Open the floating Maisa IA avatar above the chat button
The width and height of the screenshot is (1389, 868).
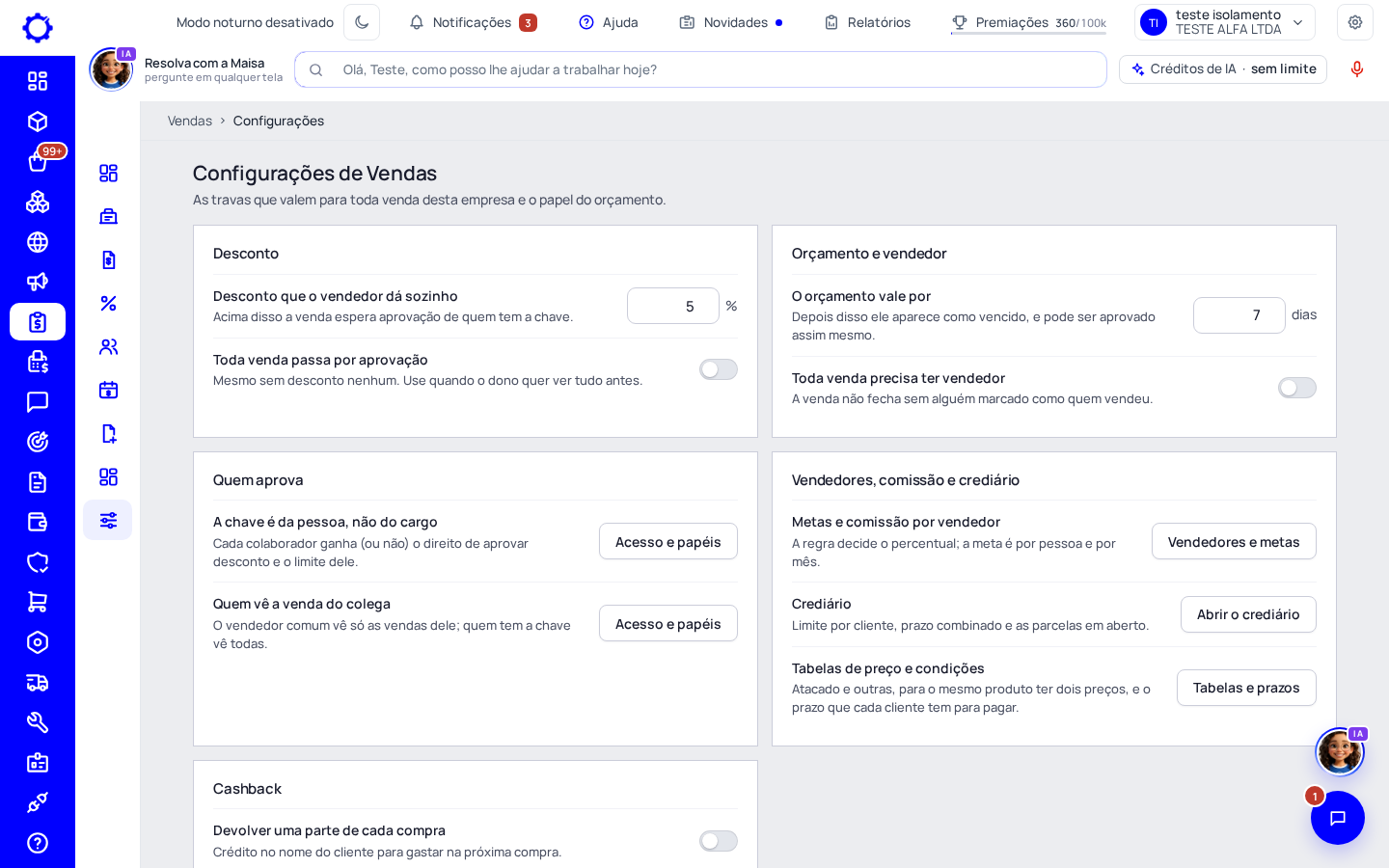1340,751
